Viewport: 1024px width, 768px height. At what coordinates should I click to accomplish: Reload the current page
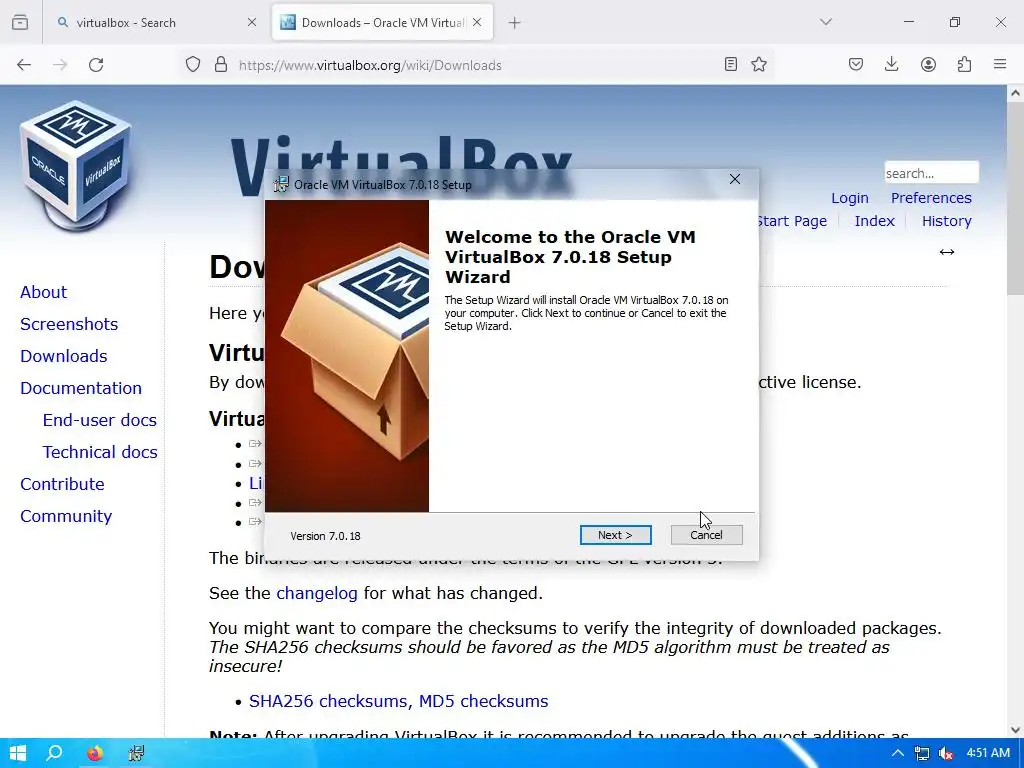[96, 65]
